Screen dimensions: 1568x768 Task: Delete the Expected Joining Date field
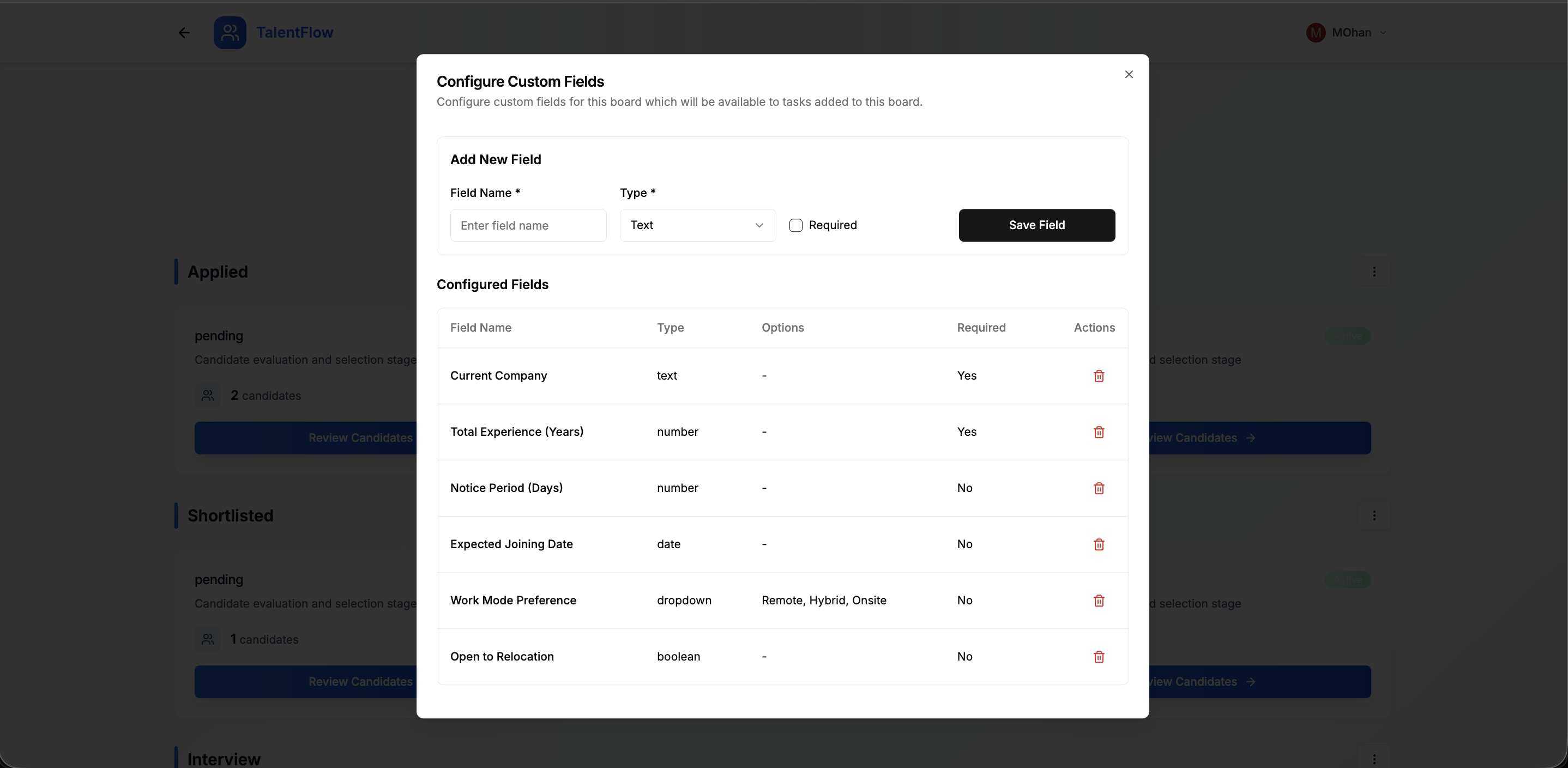(x=1098, y=544)
